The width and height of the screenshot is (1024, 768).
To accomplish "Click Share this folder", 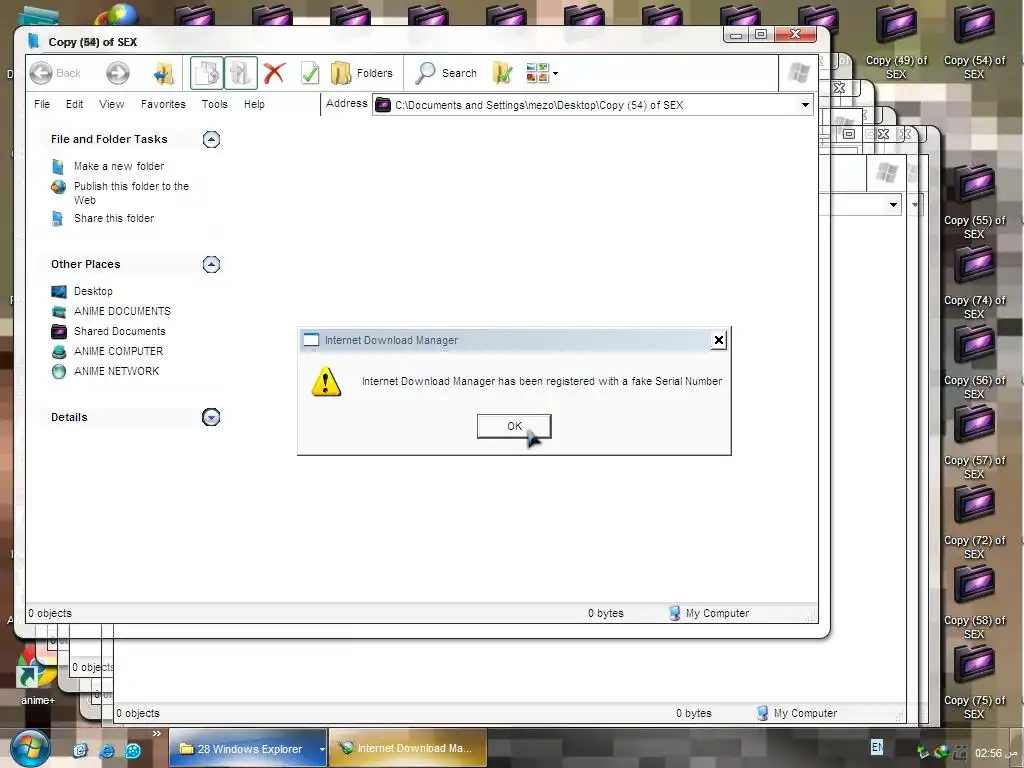I will [114, 218].
